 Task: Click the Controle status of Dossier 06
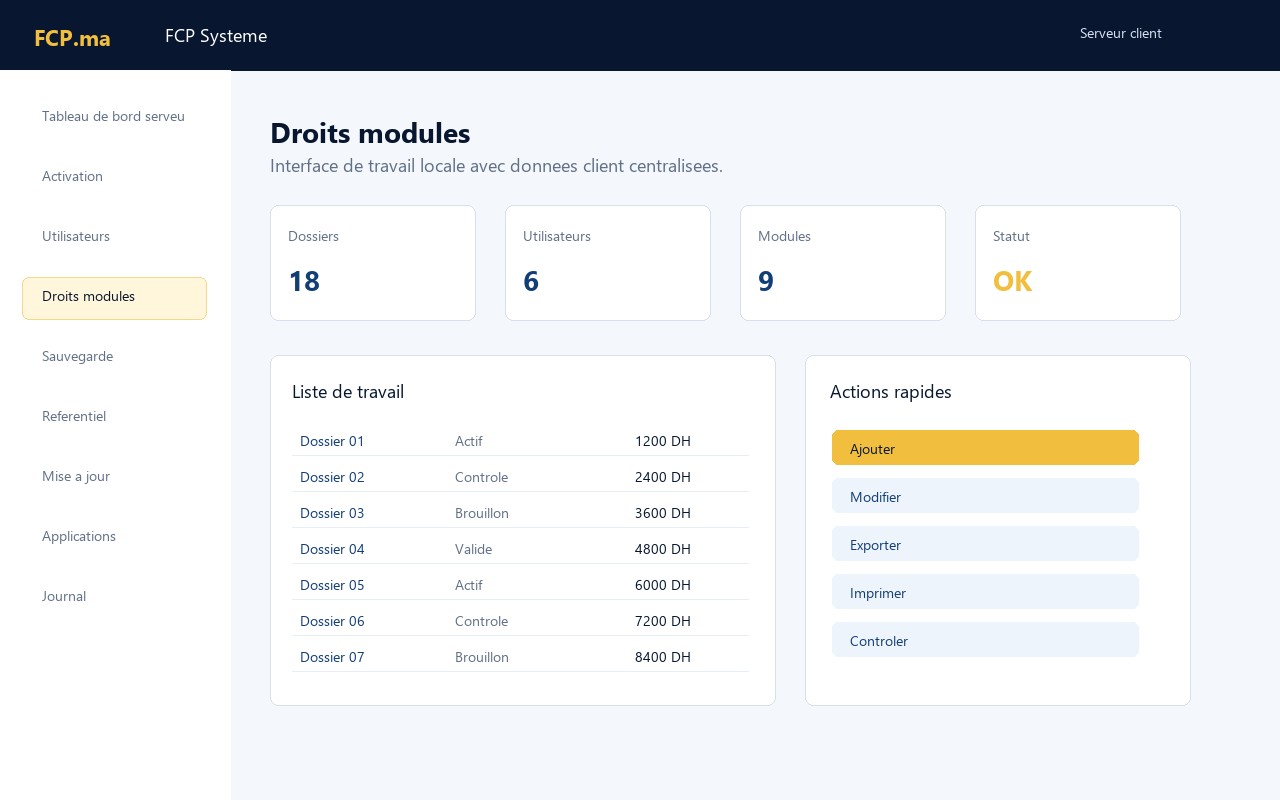(x=482, y=621)
